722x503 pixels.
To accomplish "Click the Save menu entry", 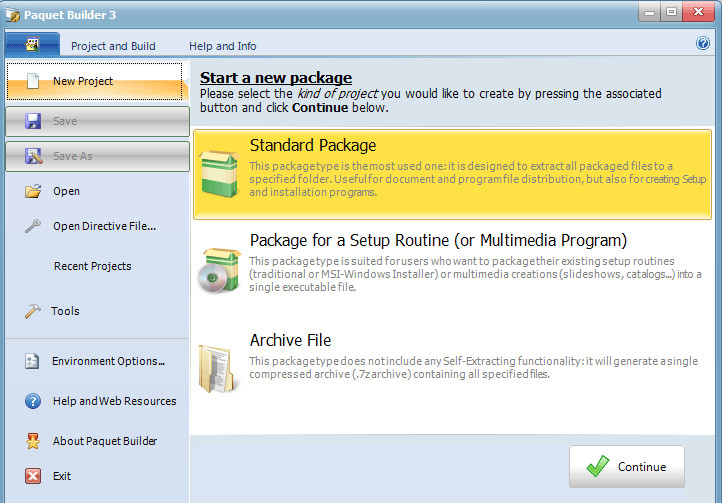I will [x=97, y=121].
